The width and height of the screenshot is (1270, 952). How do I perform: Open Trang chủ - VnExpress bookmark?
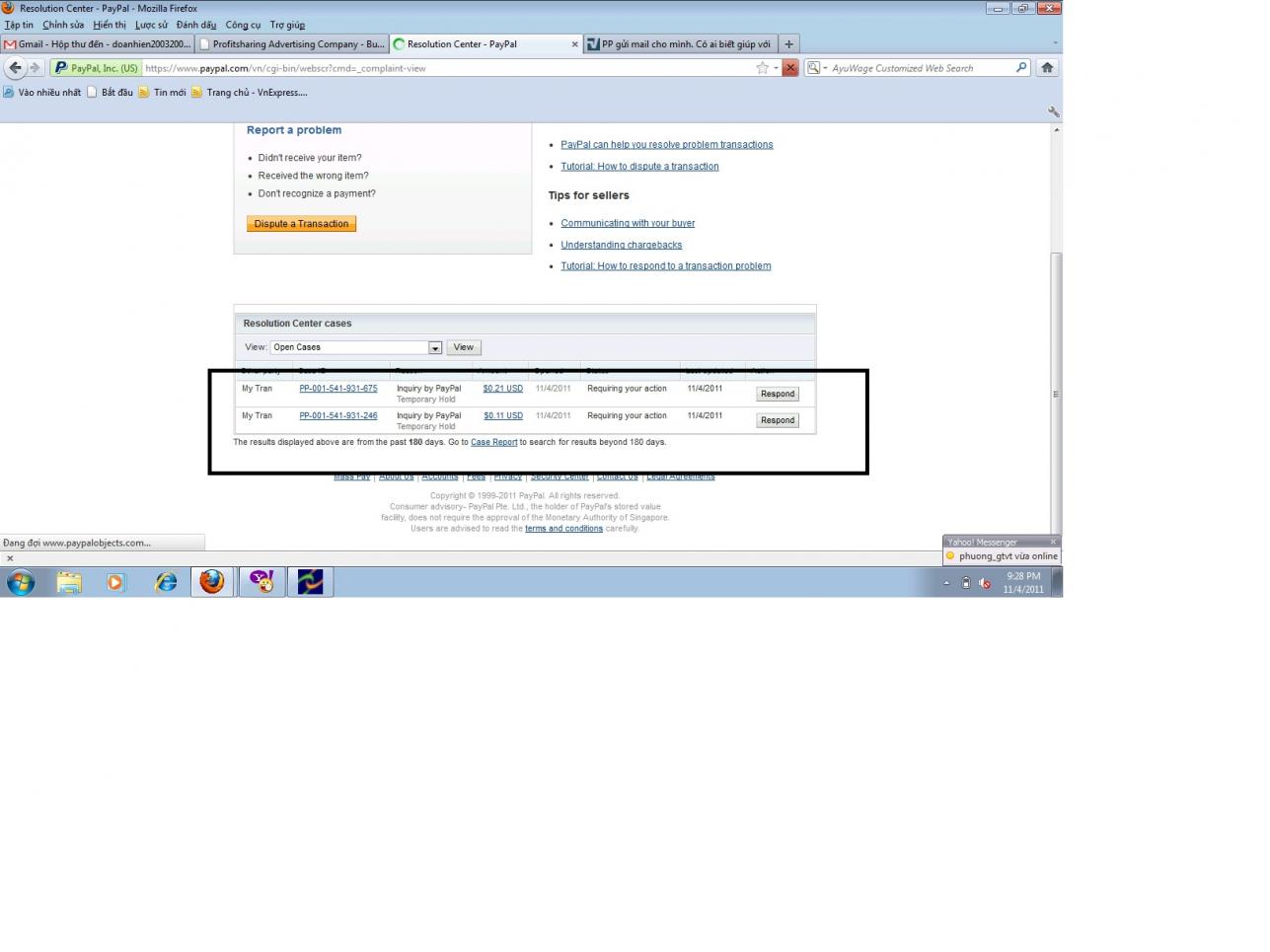coord(250,92)
